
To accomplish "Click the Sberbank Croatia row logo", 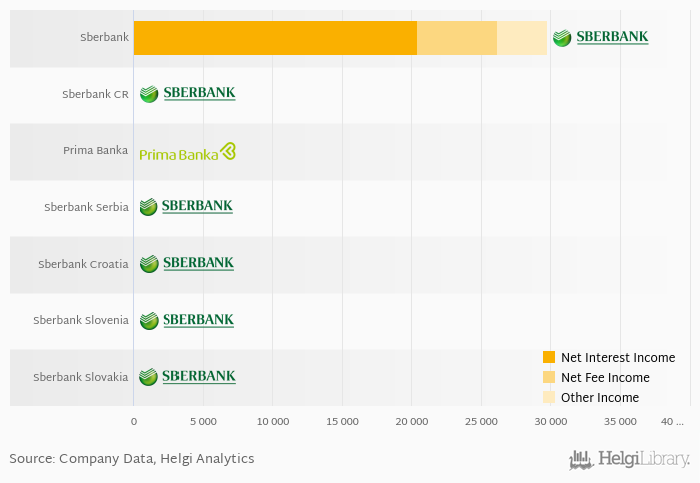I will click(186, 263).
